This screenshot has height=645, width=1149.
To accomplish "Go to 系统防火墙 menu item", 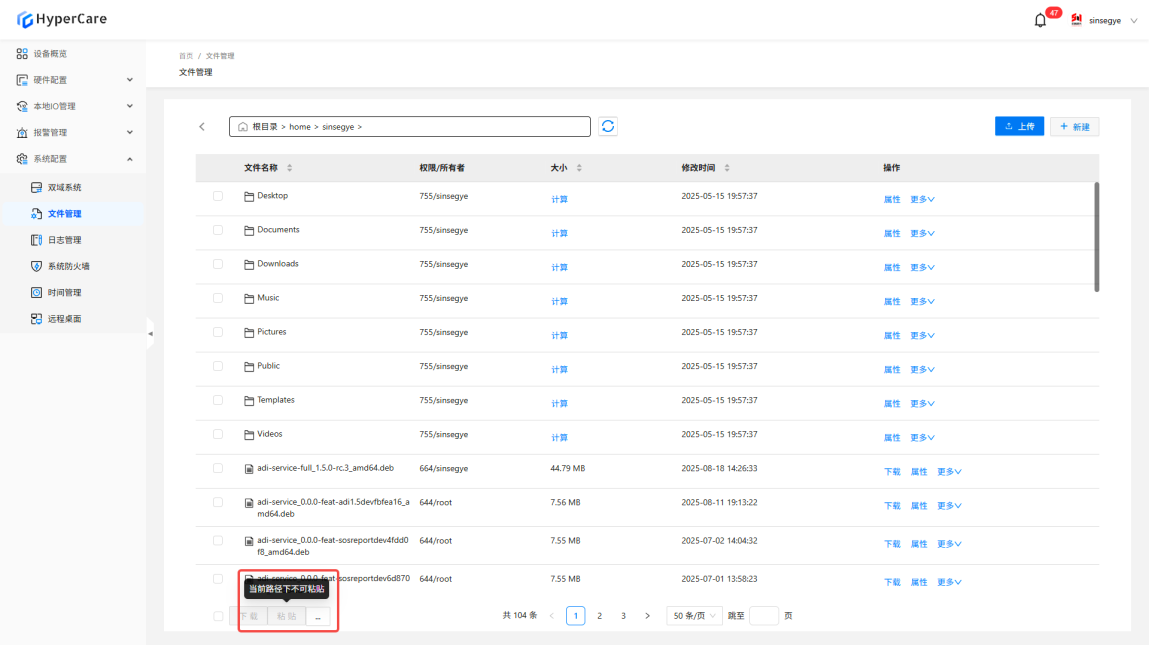I will 68,266.
